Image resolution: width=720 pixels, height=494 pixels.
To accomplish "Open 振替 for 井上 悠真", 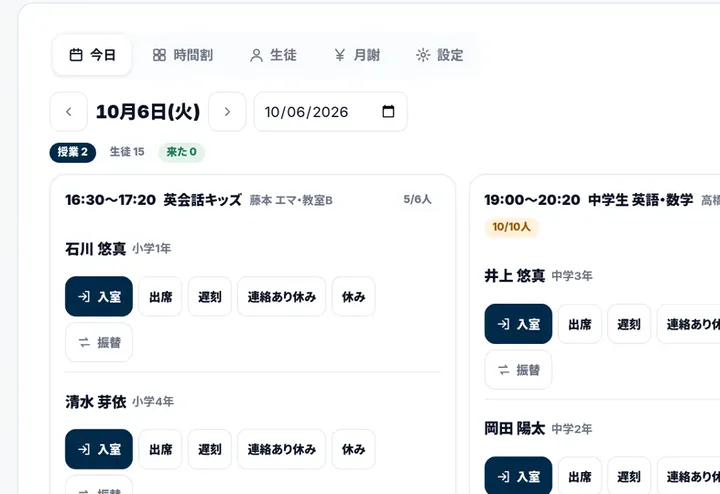I will click(x=518, y=370).
